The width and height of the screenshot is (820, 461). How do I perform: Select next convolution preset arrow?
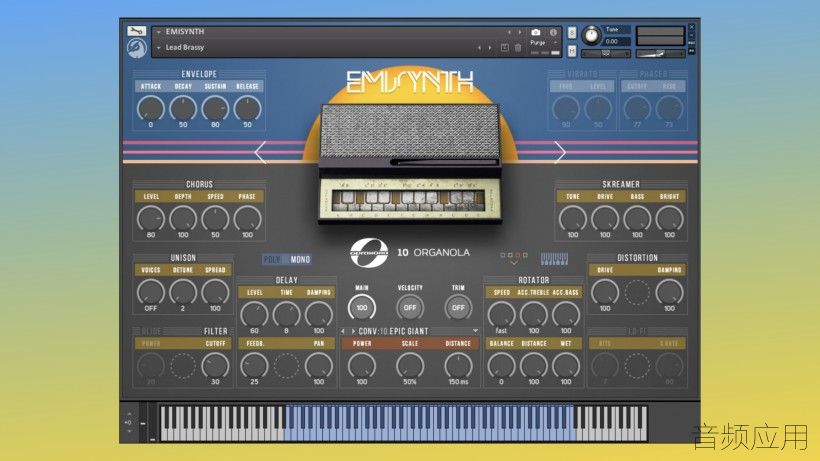pos(353,331)
